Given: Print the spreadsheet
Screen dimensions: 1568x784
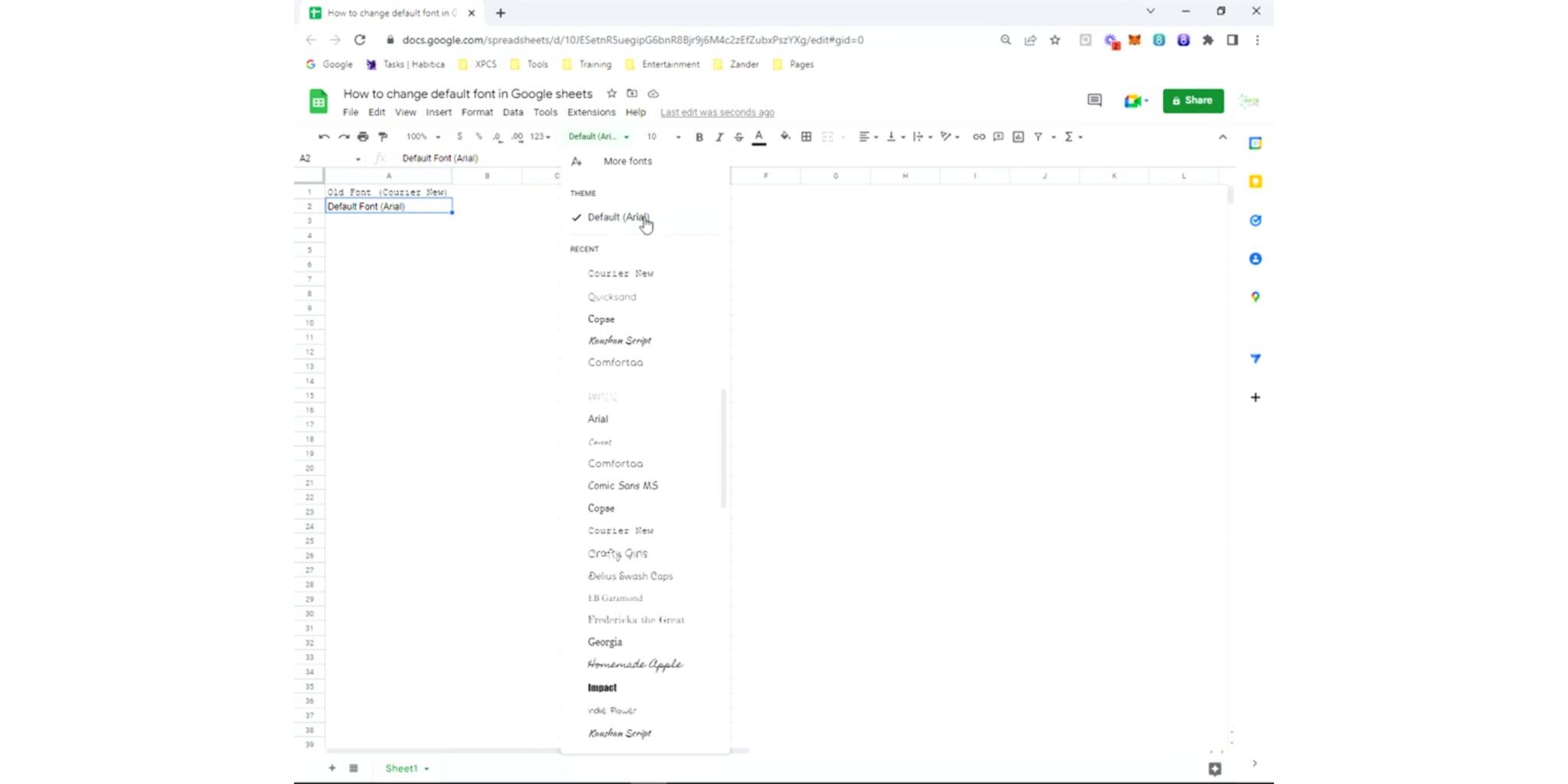Looking at the screenshot, I should (363, 137).
